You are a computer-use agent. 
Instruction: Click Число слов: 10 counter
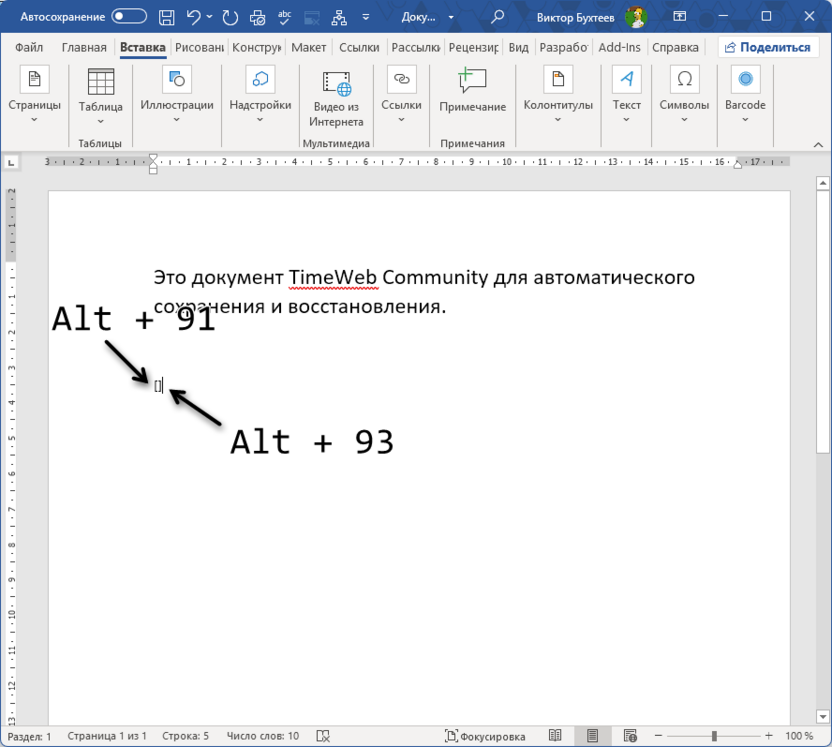point(263,736)
